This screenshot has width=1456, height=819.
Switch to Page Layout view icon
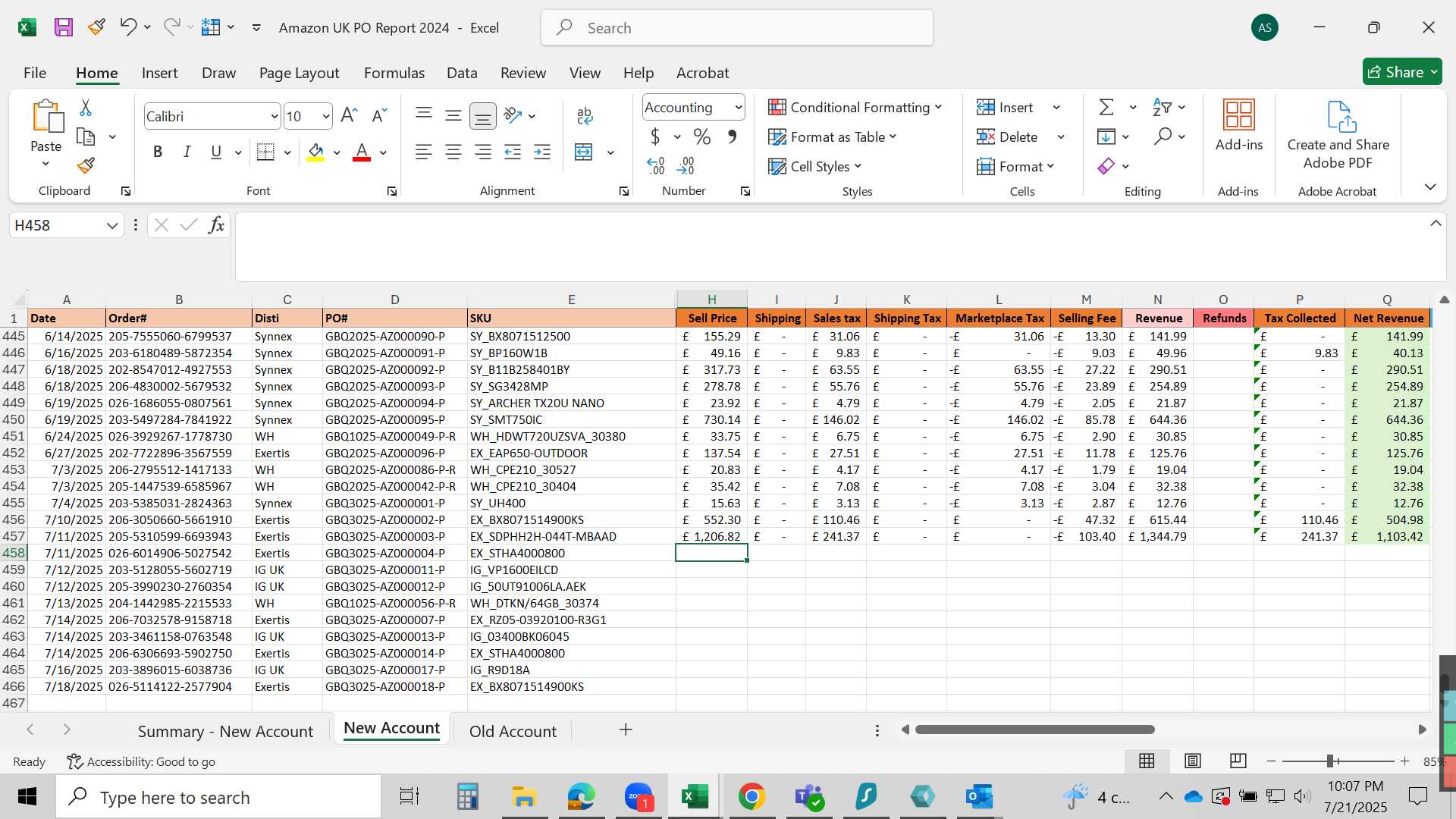[1193, 761]
